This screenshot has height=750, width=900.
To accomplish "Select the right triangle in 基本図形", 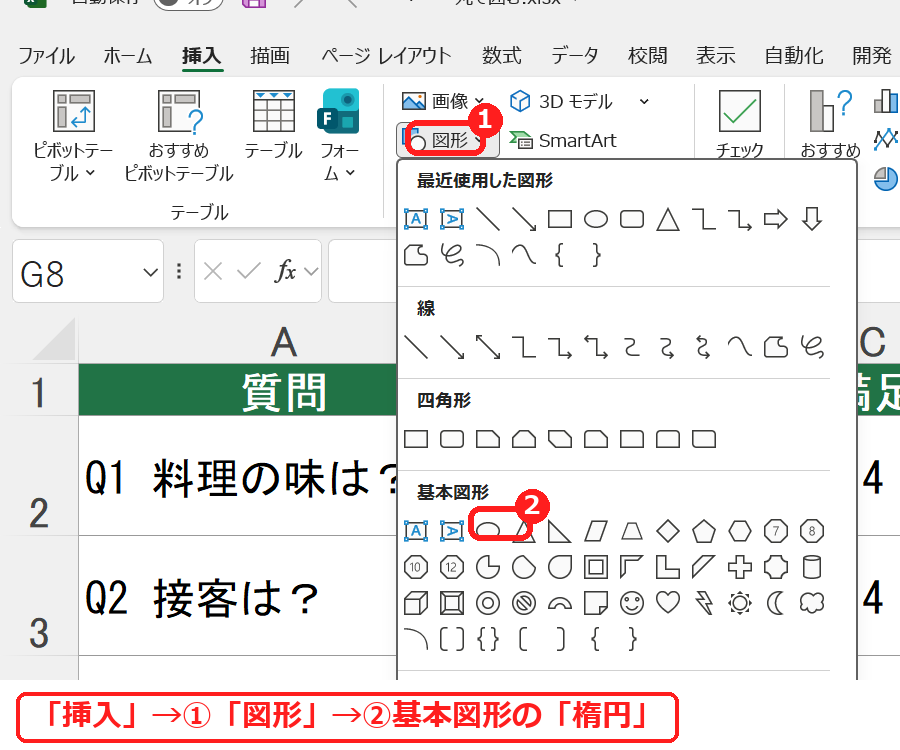I will [560, 531].
